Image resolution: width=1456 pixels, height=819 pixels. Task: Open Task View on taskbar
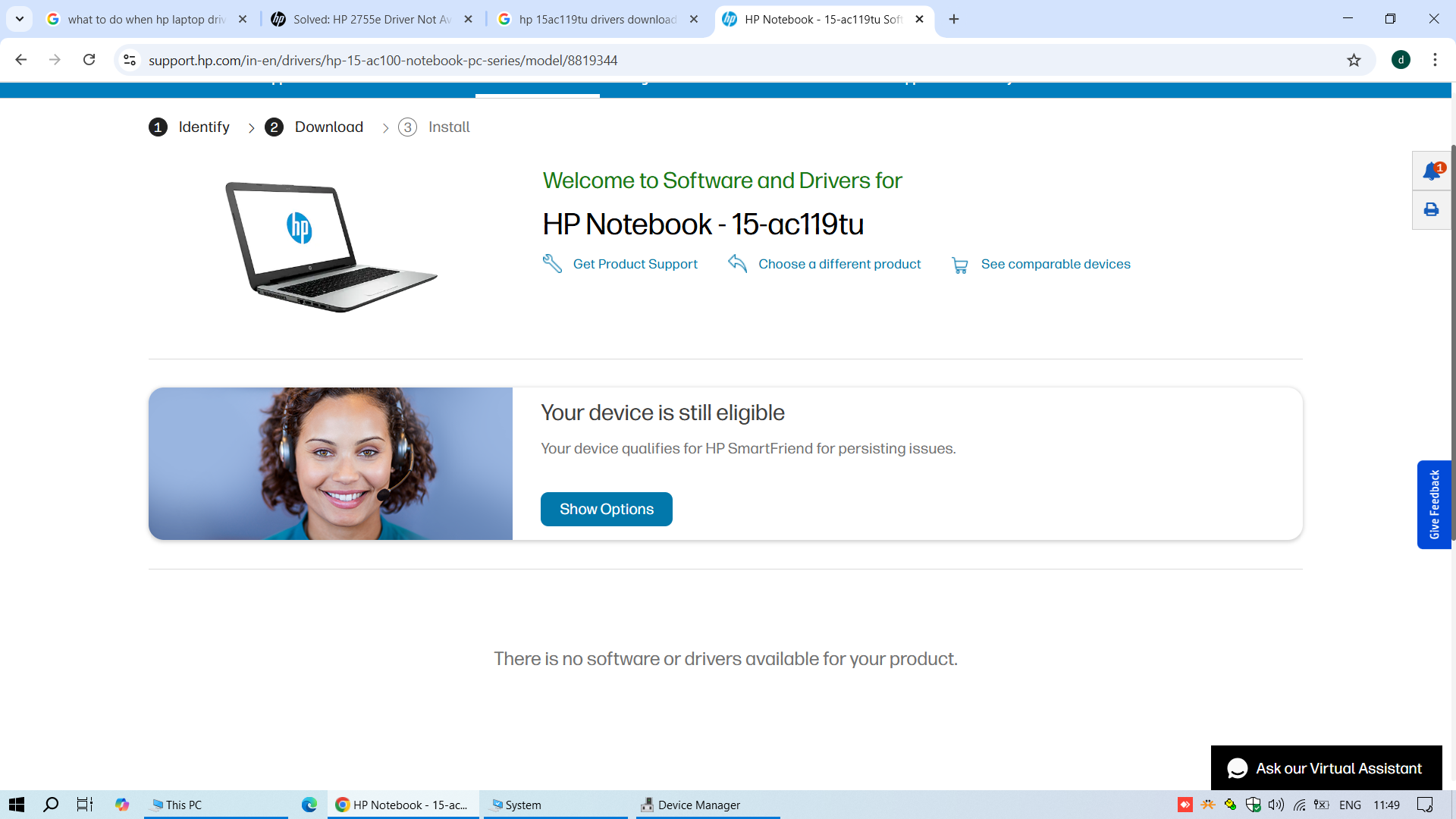[85, 805]
